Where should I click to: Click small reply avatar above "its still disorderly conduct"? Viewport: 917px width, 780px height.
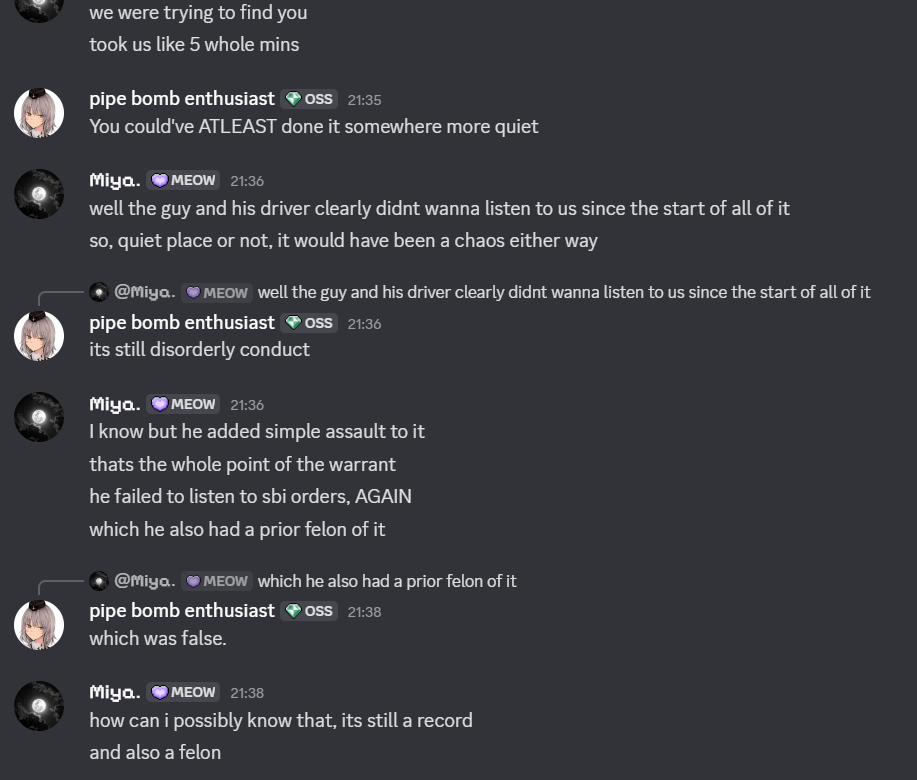pyautogui.click(x=98, y=292)
